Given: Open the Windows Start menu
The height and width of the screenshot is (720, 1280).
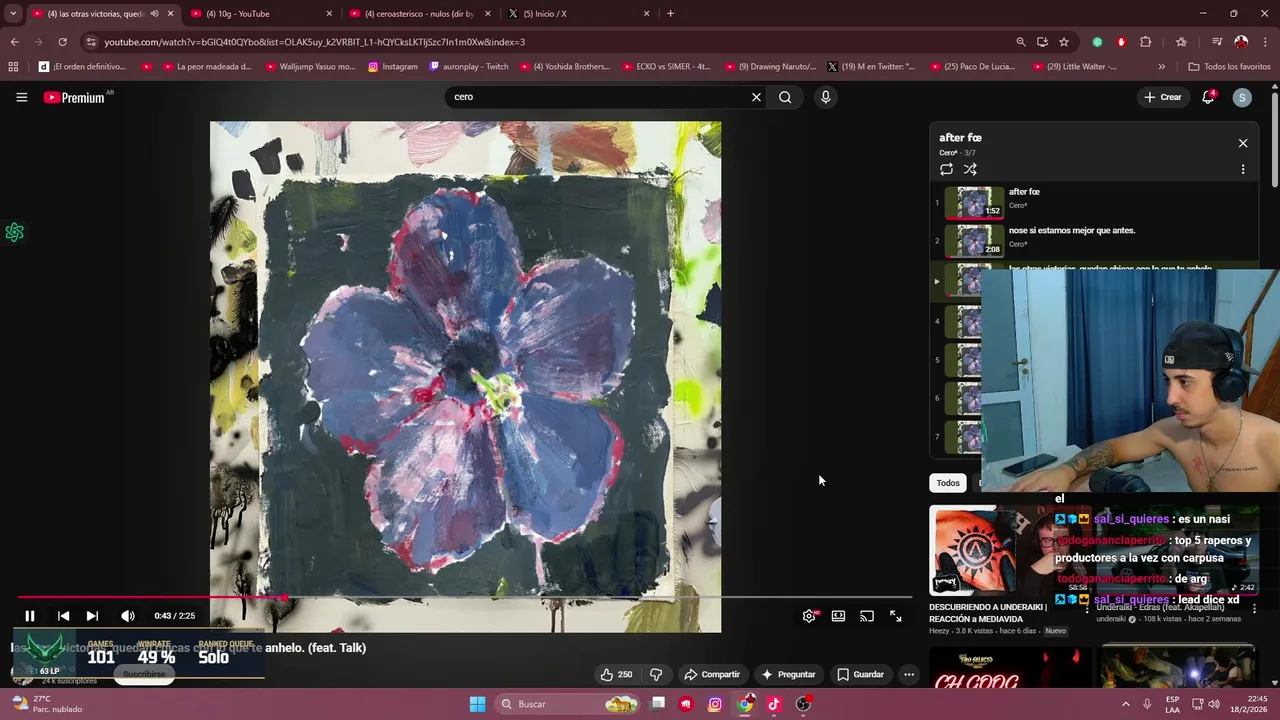Looking at the screenshot, I should click(477, 704).
